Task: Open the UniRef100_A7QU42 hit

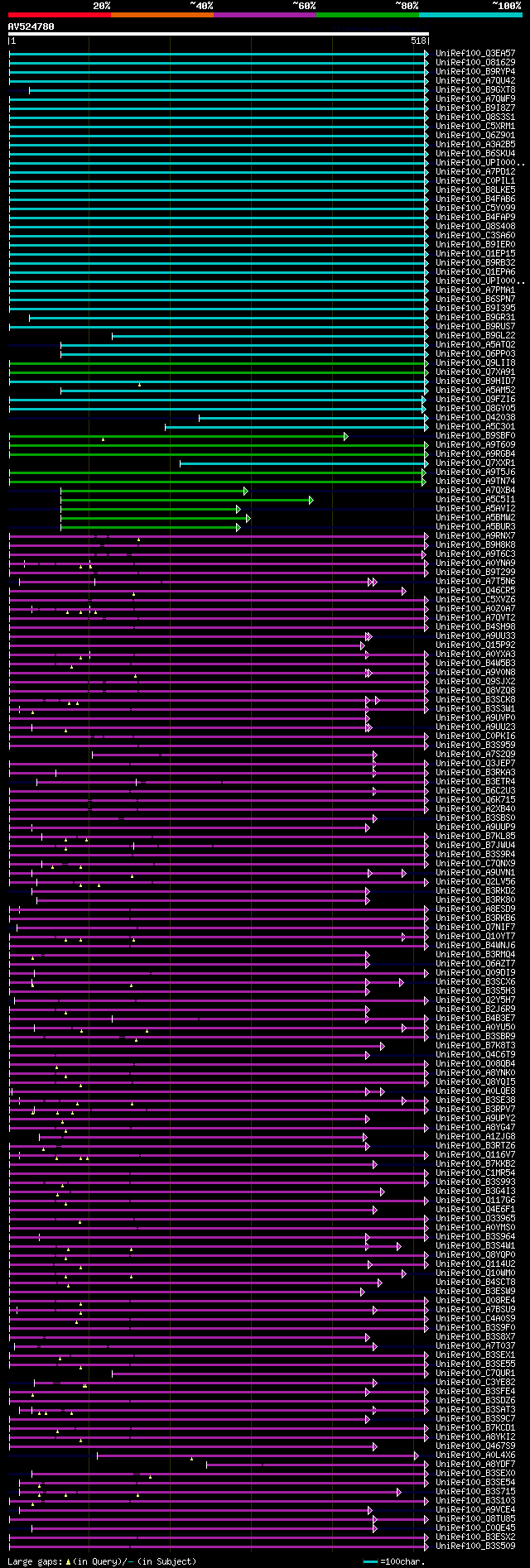Action: (475, 81)
